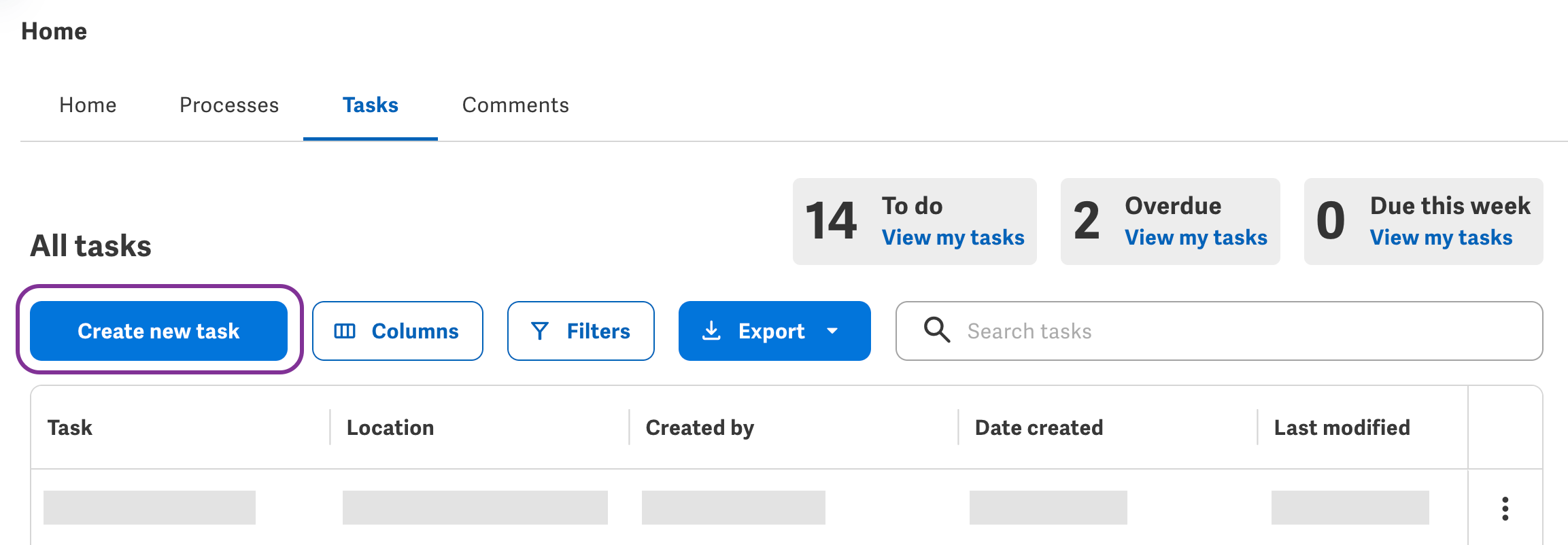Click the Last modified column header
This screenshot has width=1568, height=545.
tap(1342, 427)
